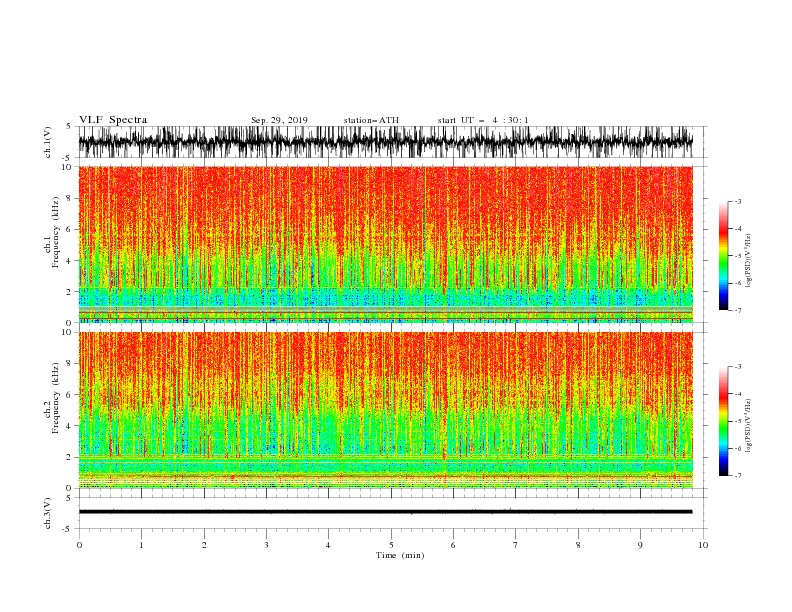Click time axis tick label "7"

click(x=516, y=545)
